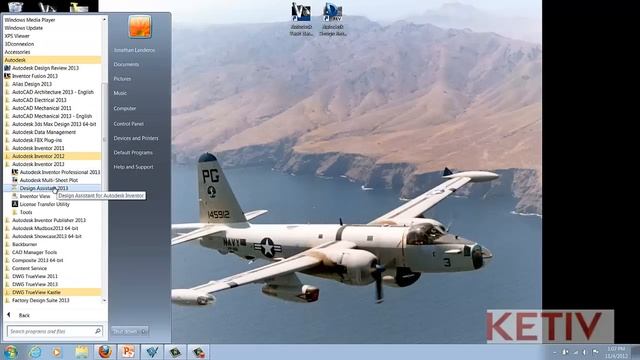
Task: Open File Explorer from taskbar
Action: click(x=81, y=352)
